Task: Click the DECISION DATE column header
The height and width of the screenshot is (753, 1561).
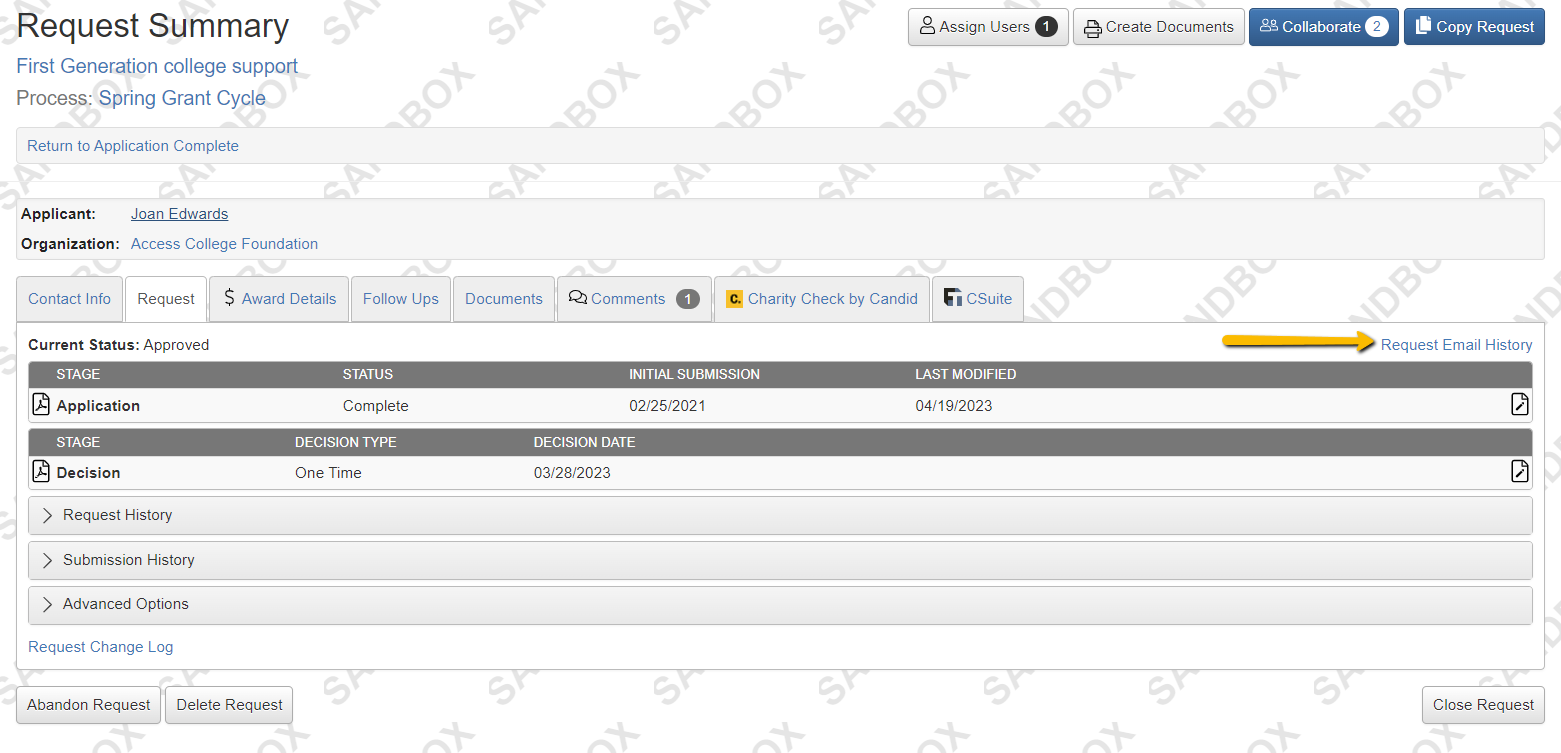Action: 584,442
